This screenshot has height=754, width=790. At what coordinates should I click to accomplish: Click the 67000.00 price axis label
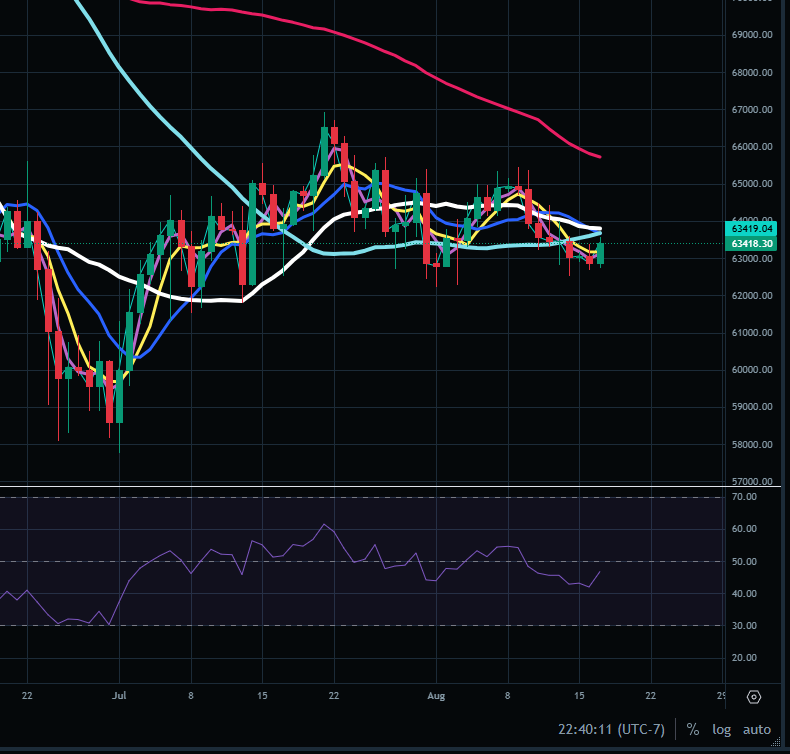752,109
